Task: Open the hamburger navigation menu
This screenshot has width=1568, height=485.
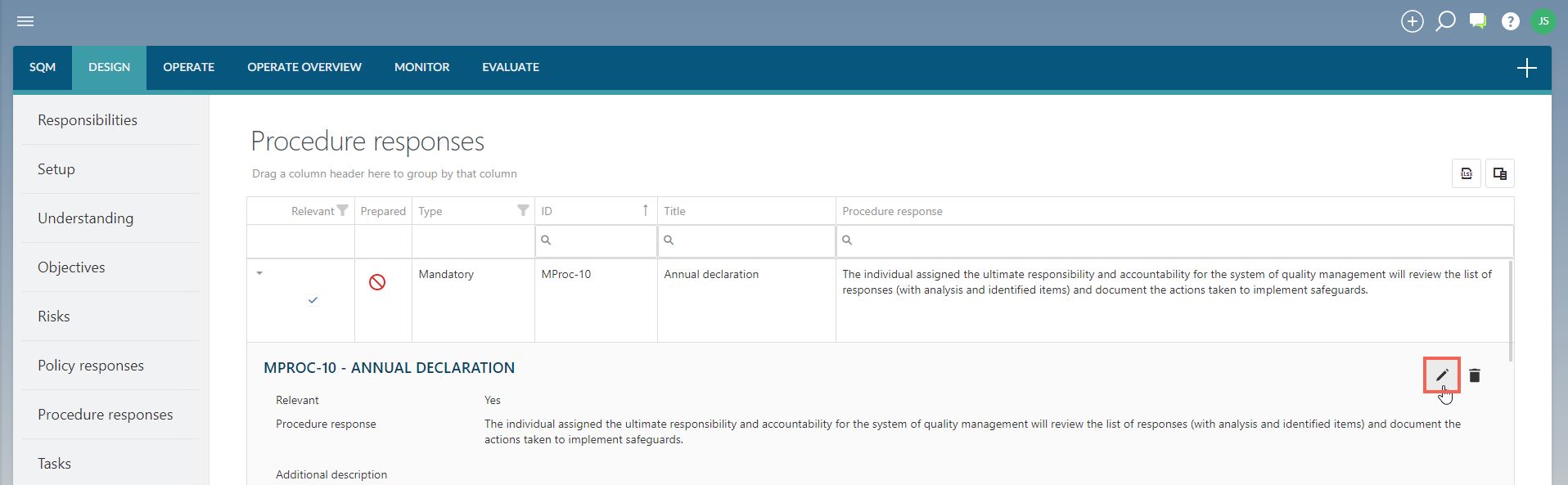Action: tap(25, 21)
